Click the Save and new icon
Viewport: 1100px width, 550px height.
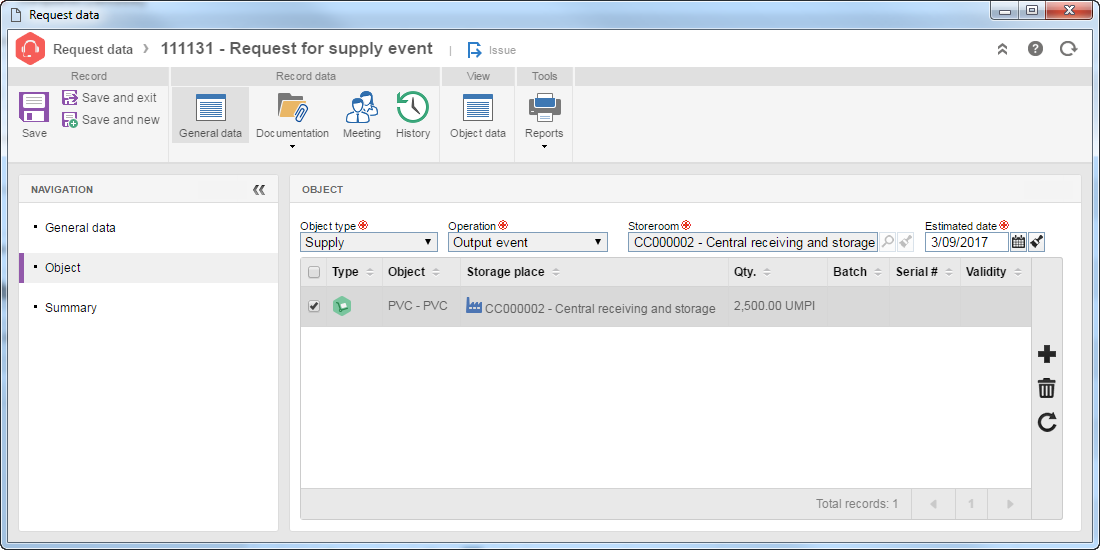pyautogui.click(x=70, y=120)
